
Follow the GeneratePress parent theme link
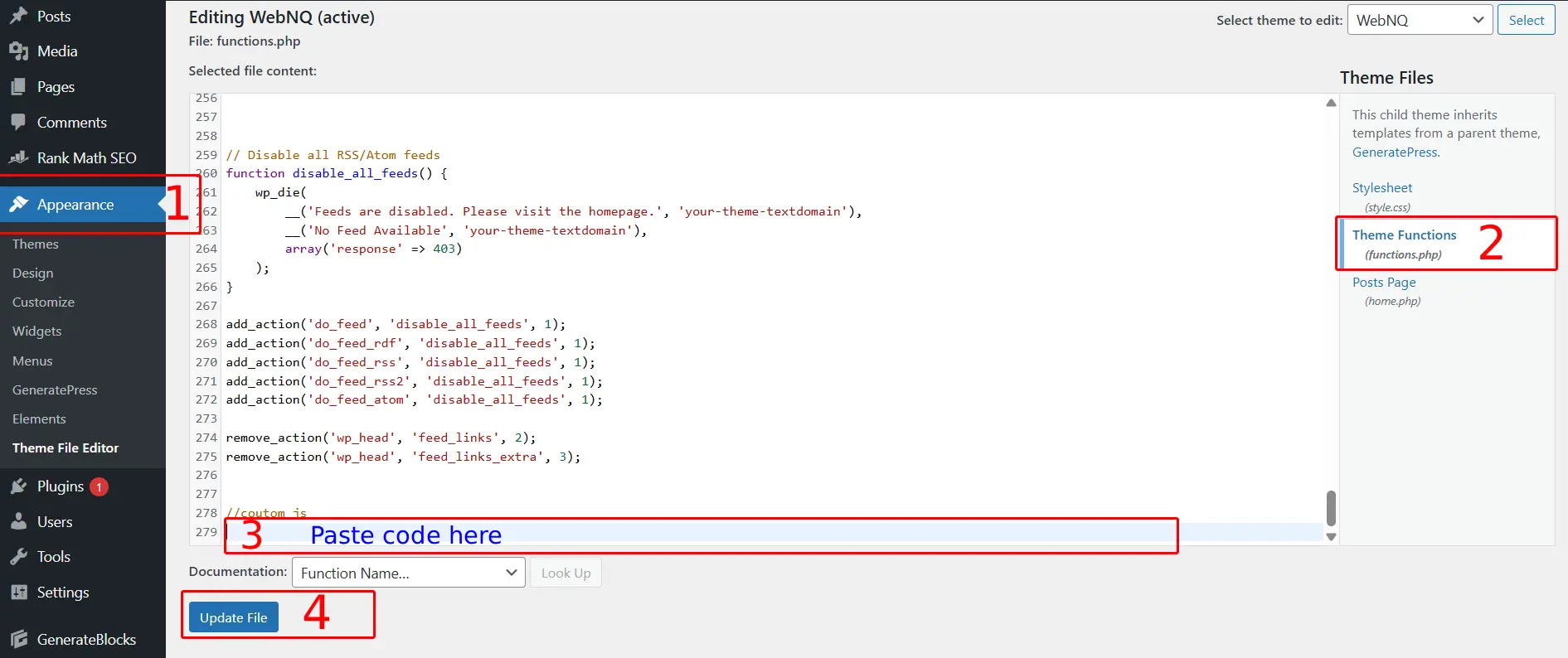click(x=1395, y=152)
